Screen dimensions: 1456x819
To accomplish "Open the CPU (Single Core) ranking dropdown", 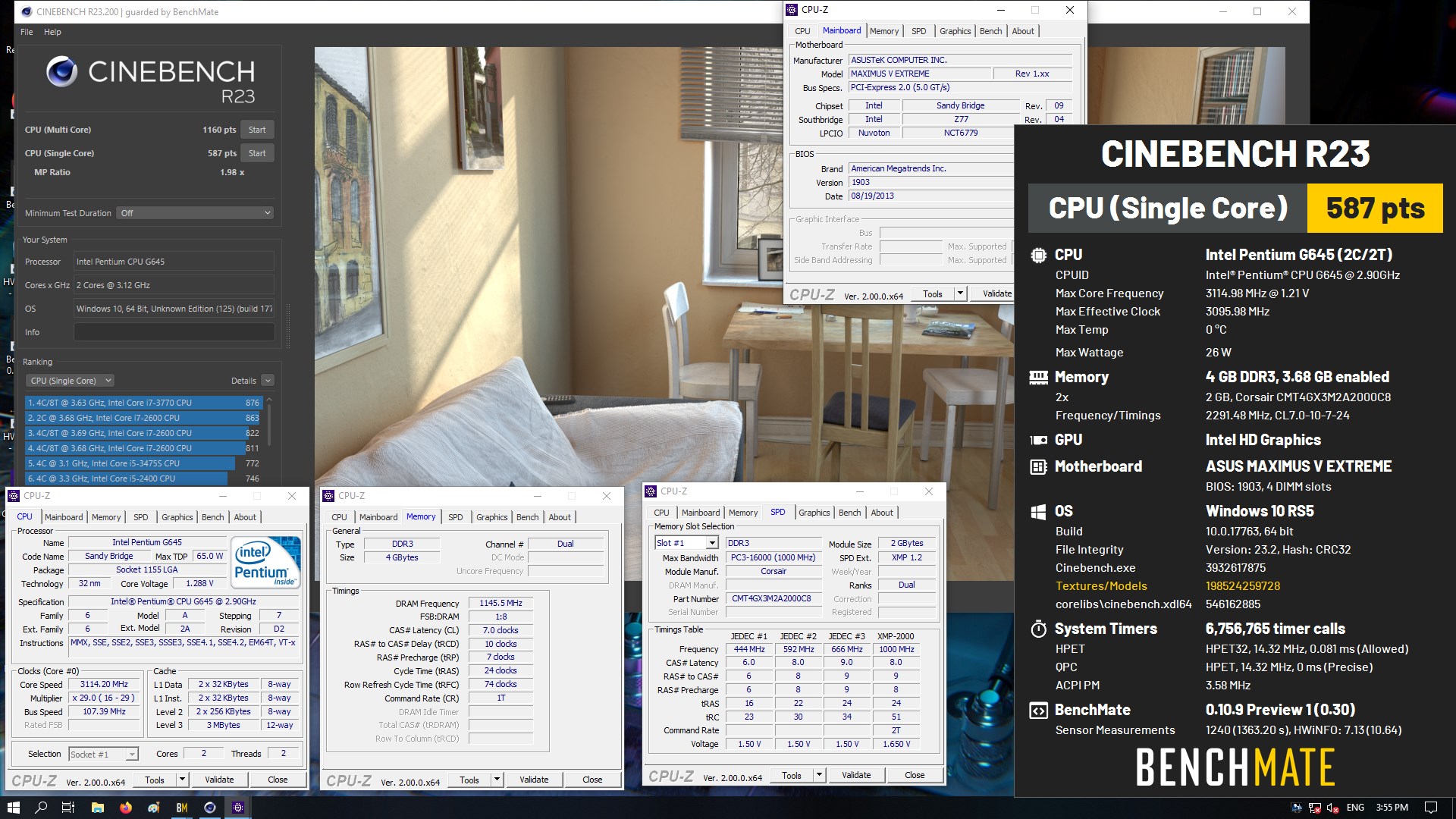I will (71, 381).
